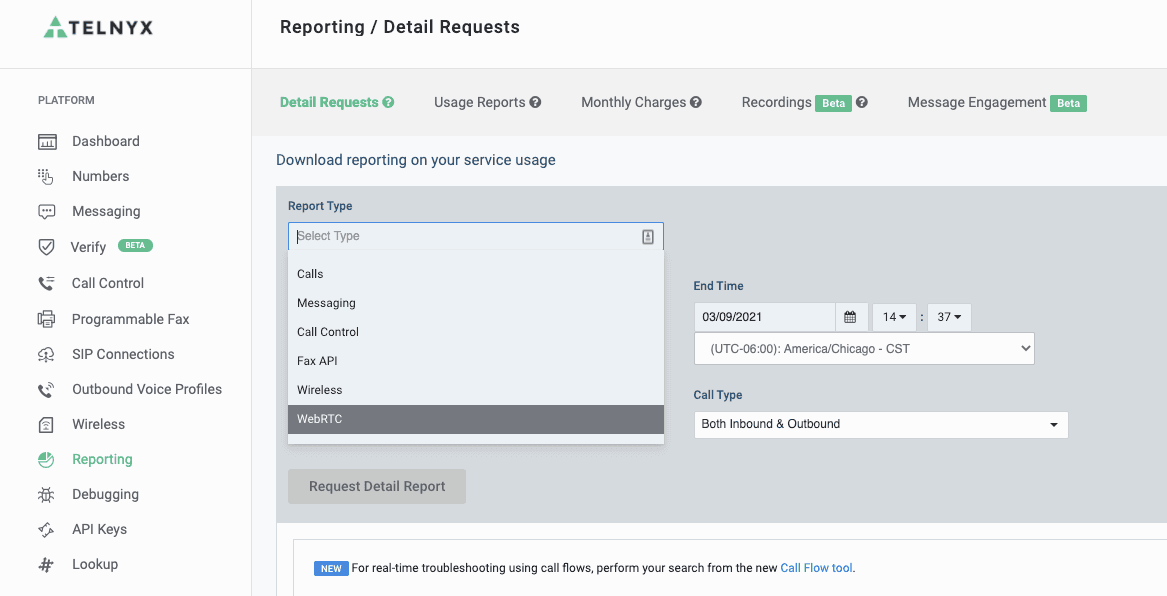Open Debugging page in sidebar
This screenshot has width=1167, height=596.
105,494
